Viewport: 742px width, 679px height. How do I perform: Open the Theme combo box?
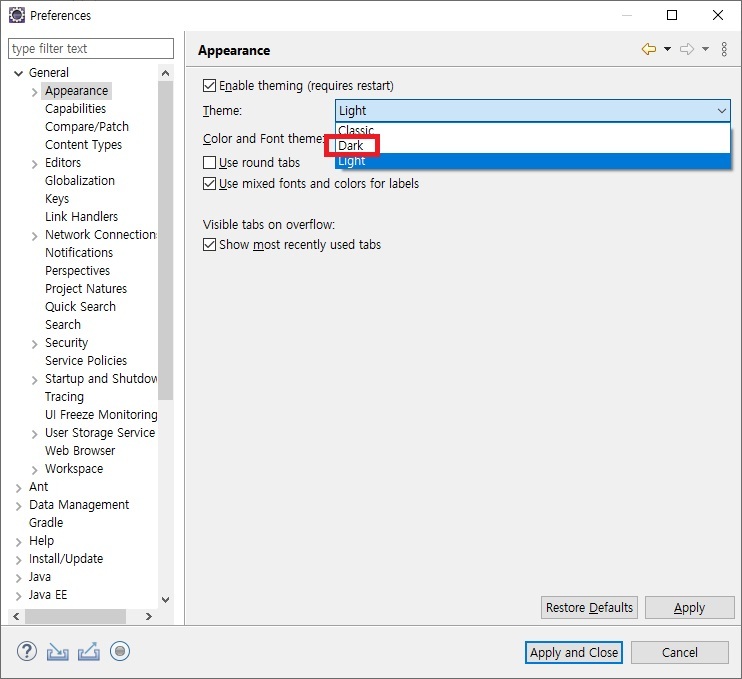pyautogui.click(x=533, y=111)
